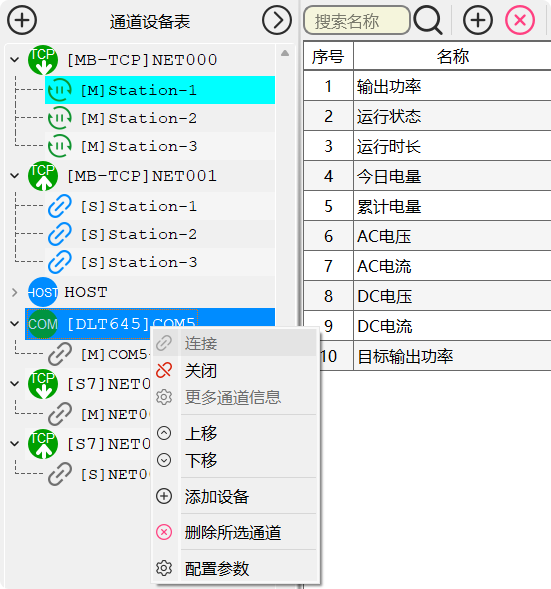Select the [M]Station-2 tree item
The image size is (551, 589).
[160, 118]
